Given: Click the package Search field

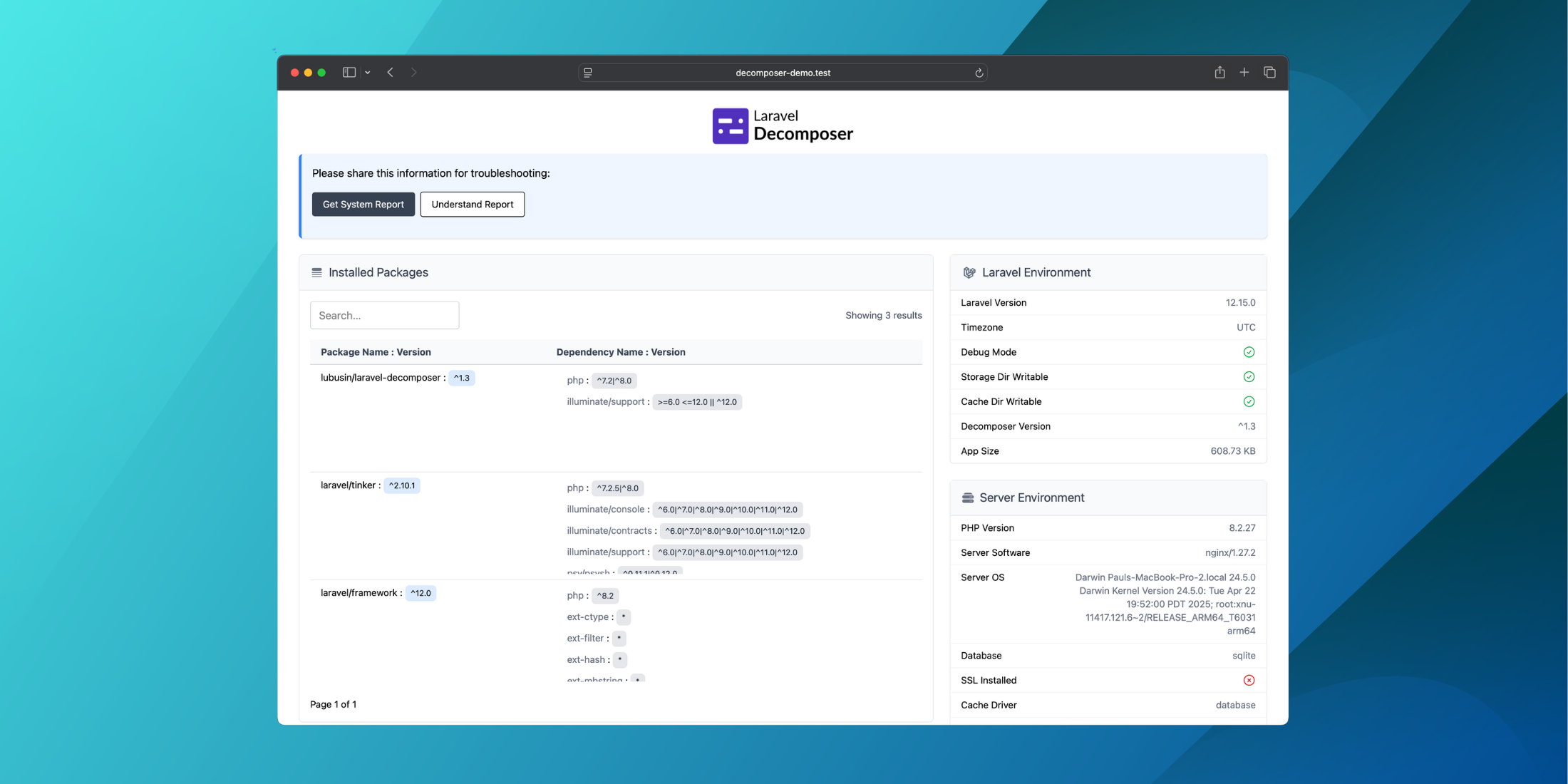Looking at the screenshot, I should pyautogui.click(x=384, y=315).
